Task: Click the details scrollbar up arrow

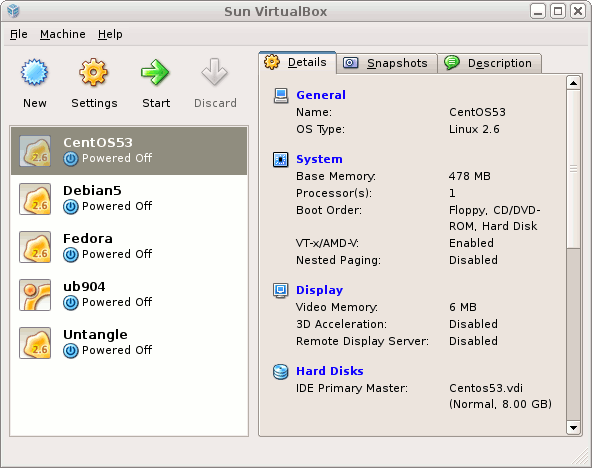Action: tap(573, 83)
